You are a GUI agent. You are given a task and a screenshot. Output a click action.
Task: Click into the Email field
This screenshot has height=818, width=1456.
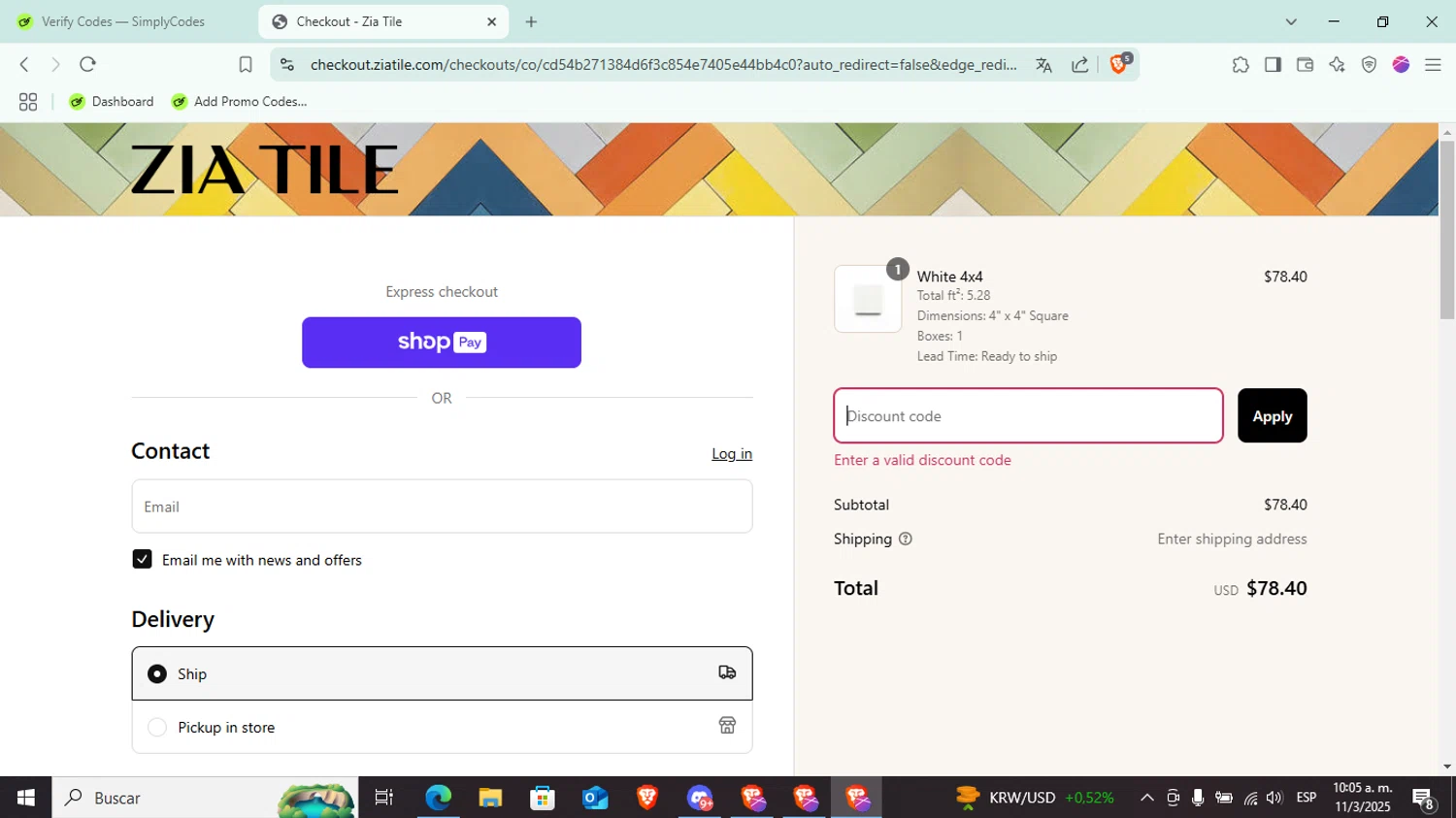click(442, 507)
